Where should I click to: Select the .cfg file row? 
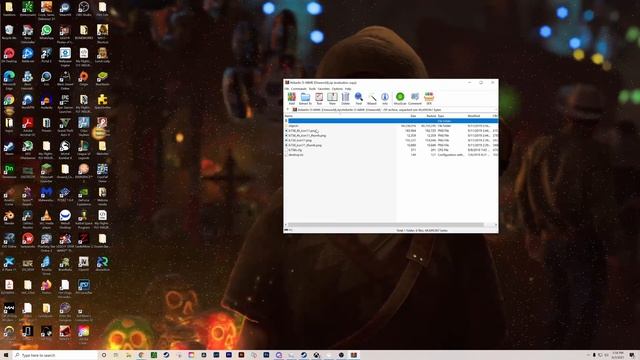point(391,150)
